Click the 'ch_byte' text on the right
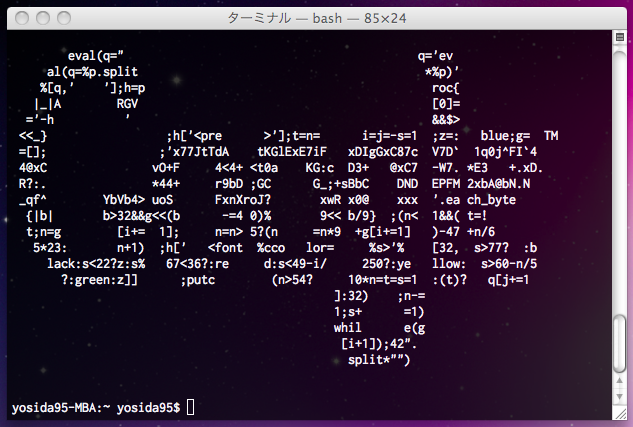The image size is (633, 427). pyautogui.click(x=490, y=198)
